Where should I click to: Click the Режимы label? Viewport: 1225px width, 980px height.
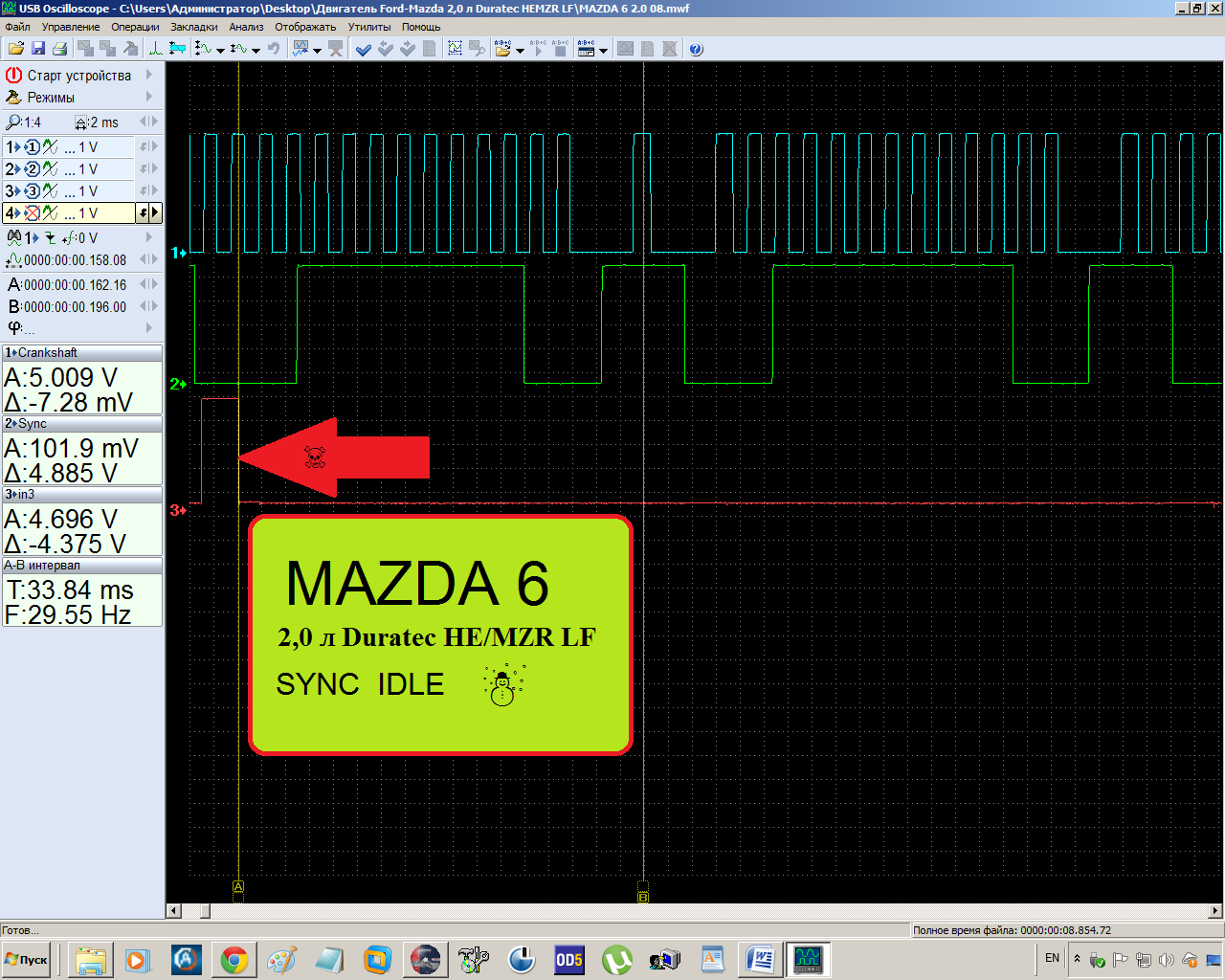click(51, 98)
